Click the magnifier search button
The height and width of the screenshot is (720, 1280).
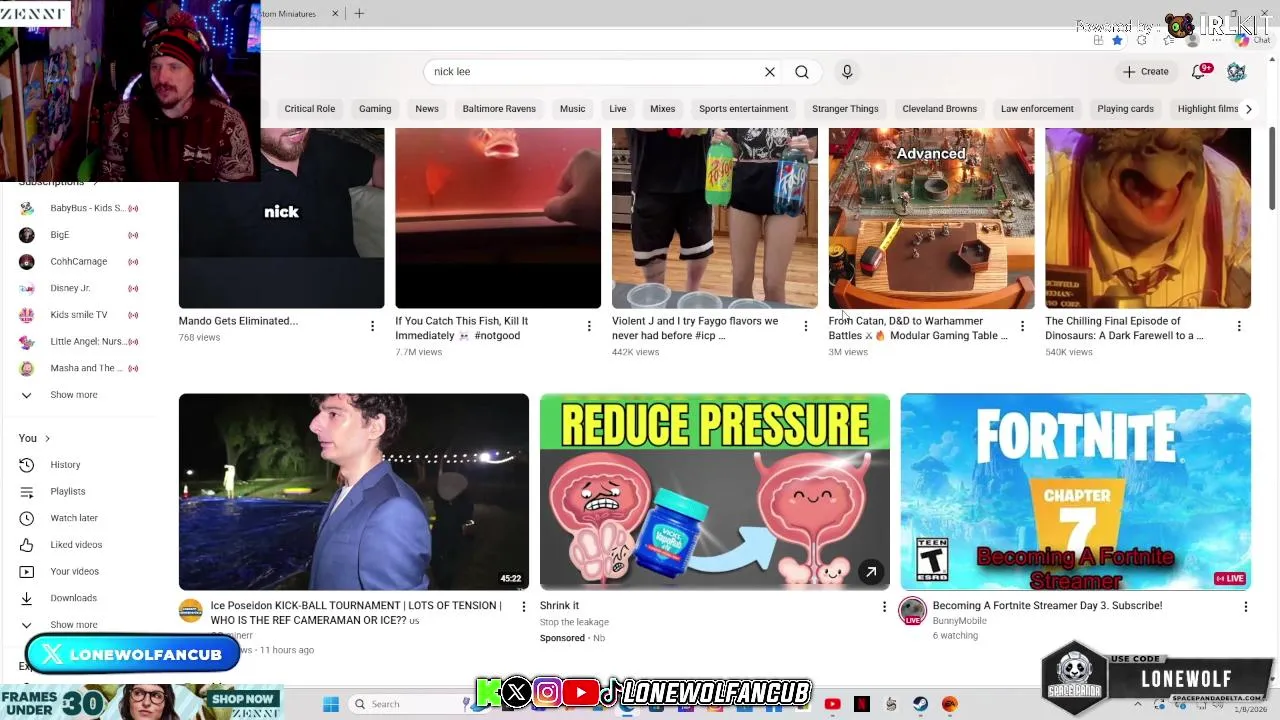[802, 72]
